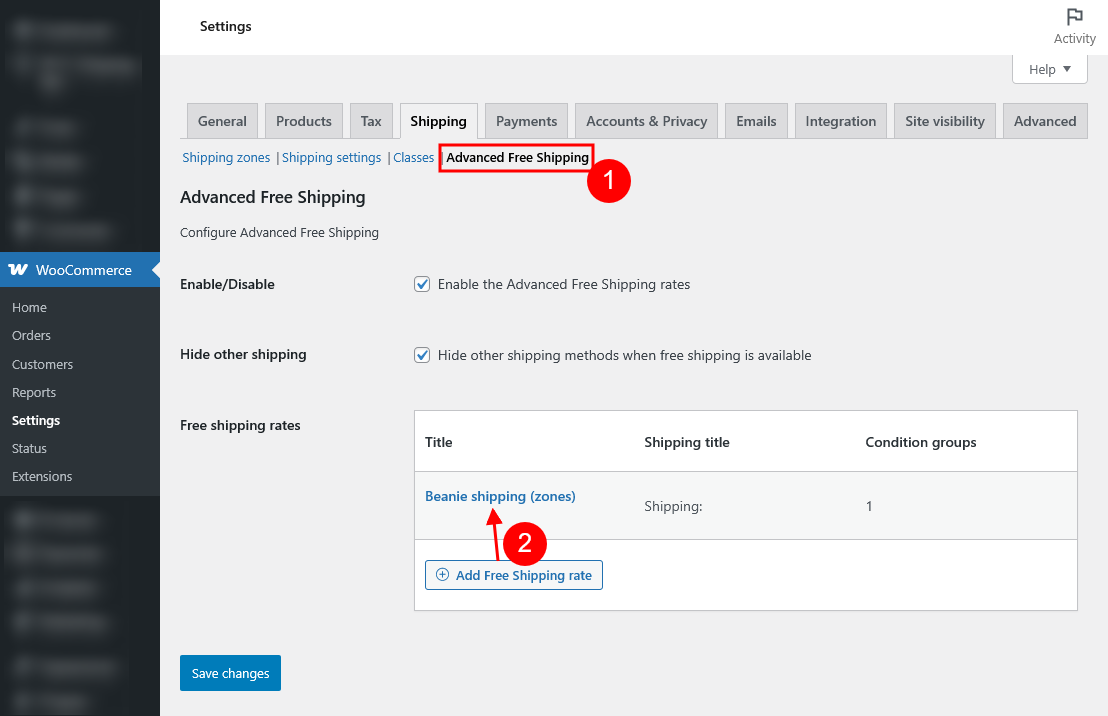Click the Settings page title
The width and height of the screenshot is (1108, 716).
click(x=225, y=26)
